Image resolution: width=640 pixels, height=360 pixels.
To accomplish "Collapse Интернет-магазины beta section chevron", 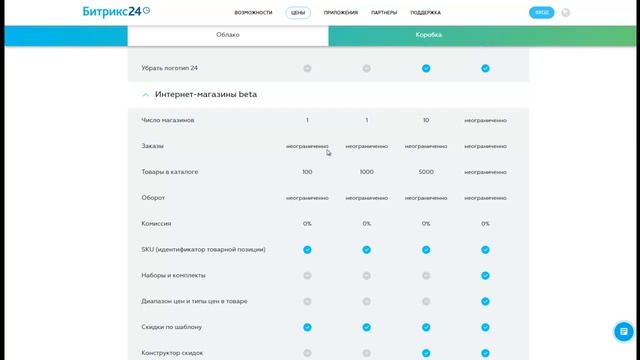I will click(145, 94).
